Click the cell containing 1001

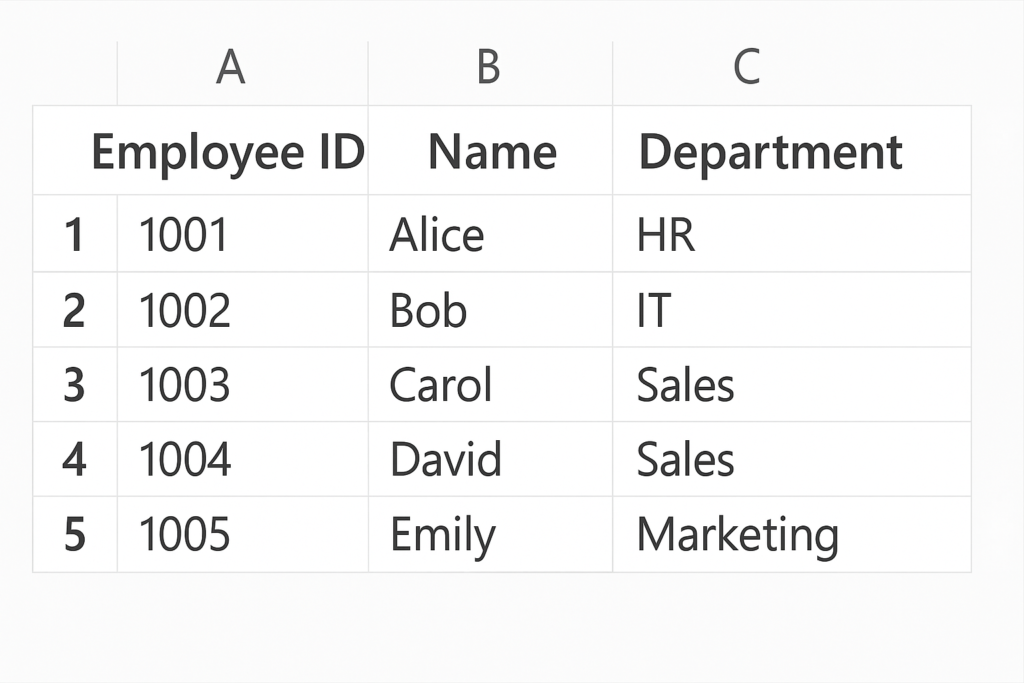click(184, 235)
